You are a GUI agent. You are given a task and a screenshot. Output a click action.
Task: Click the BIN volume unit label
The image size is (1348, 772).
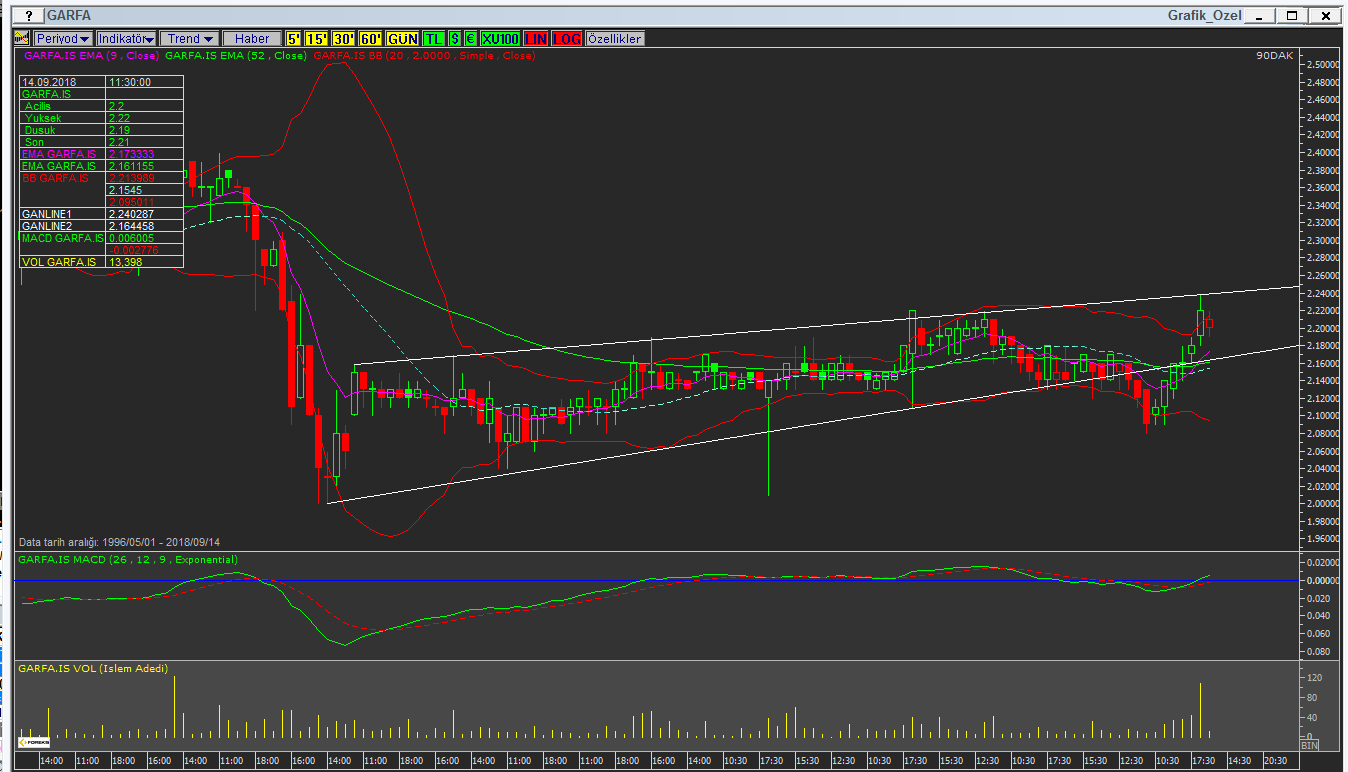[x=1310, y=746]
